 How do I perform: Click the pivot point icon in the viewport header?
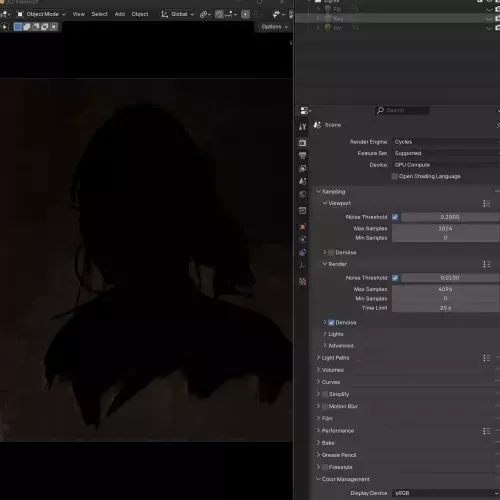click(205, 14)
